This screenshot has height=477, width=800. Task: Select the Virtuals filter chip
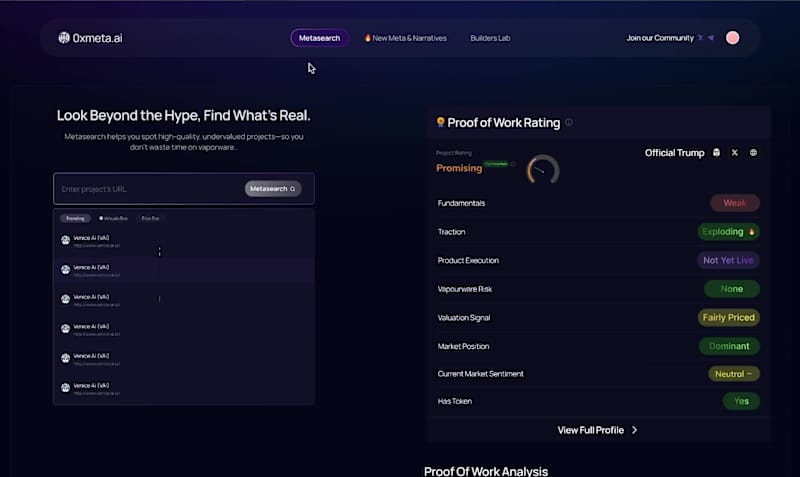point(113,218)
